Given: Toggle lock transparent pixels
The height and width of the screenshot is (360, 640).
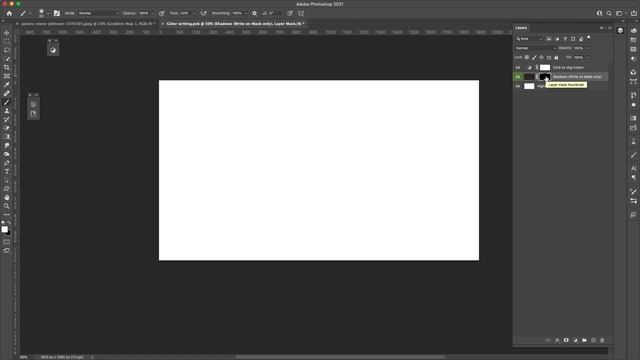Looking at the screenshot, I should click(x=527, y=58).
